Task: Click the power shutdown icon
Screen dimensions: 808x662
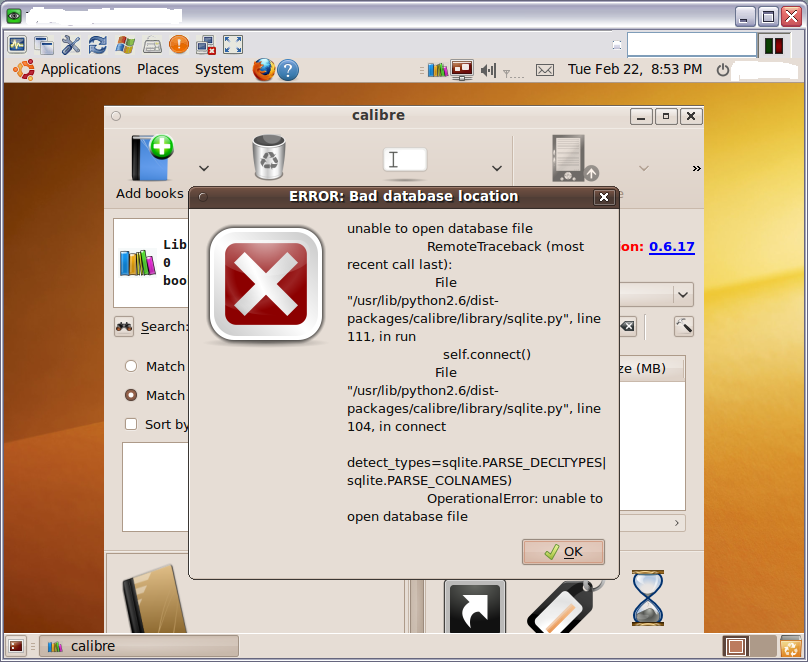Action: tap(723, 70)
